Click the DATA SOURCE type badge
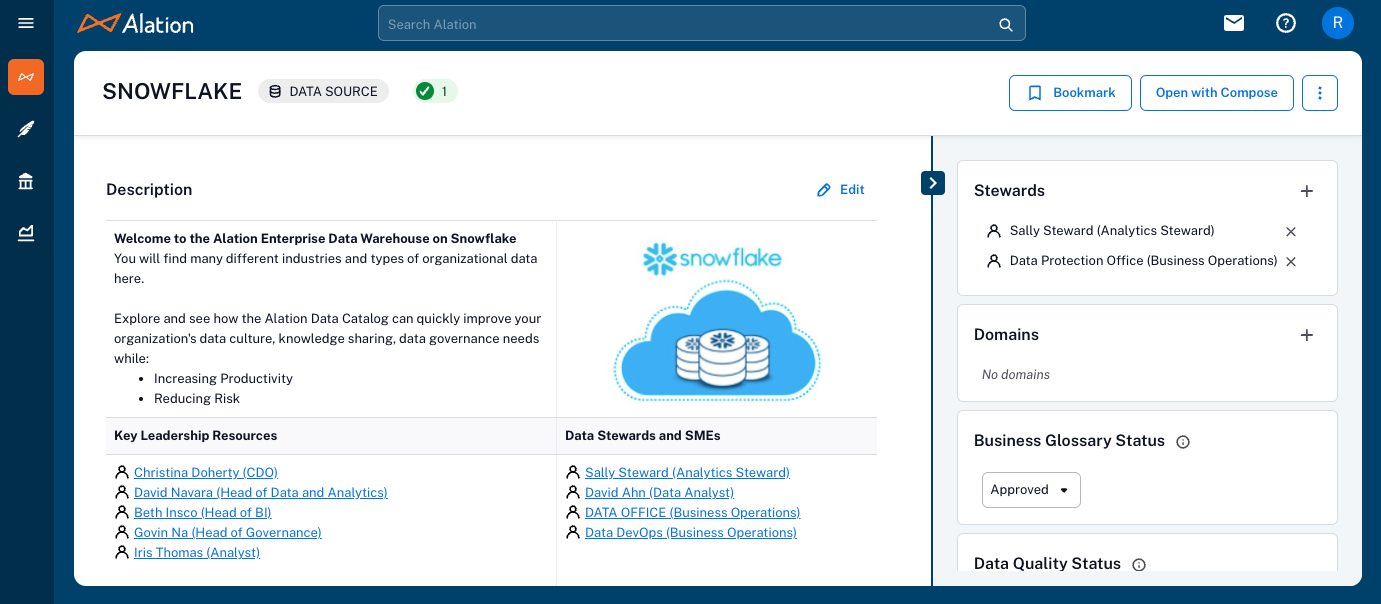Image resolution: width=1381 pixels, height=604 pixels. coord(323,91)
